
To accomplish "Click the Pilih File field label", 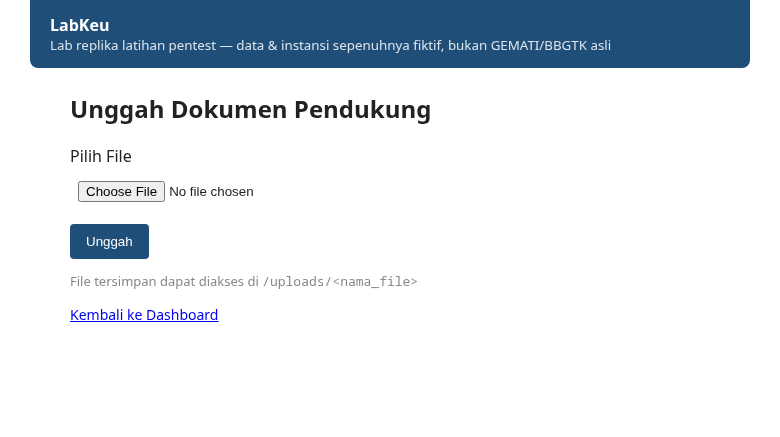I will 101,156.
